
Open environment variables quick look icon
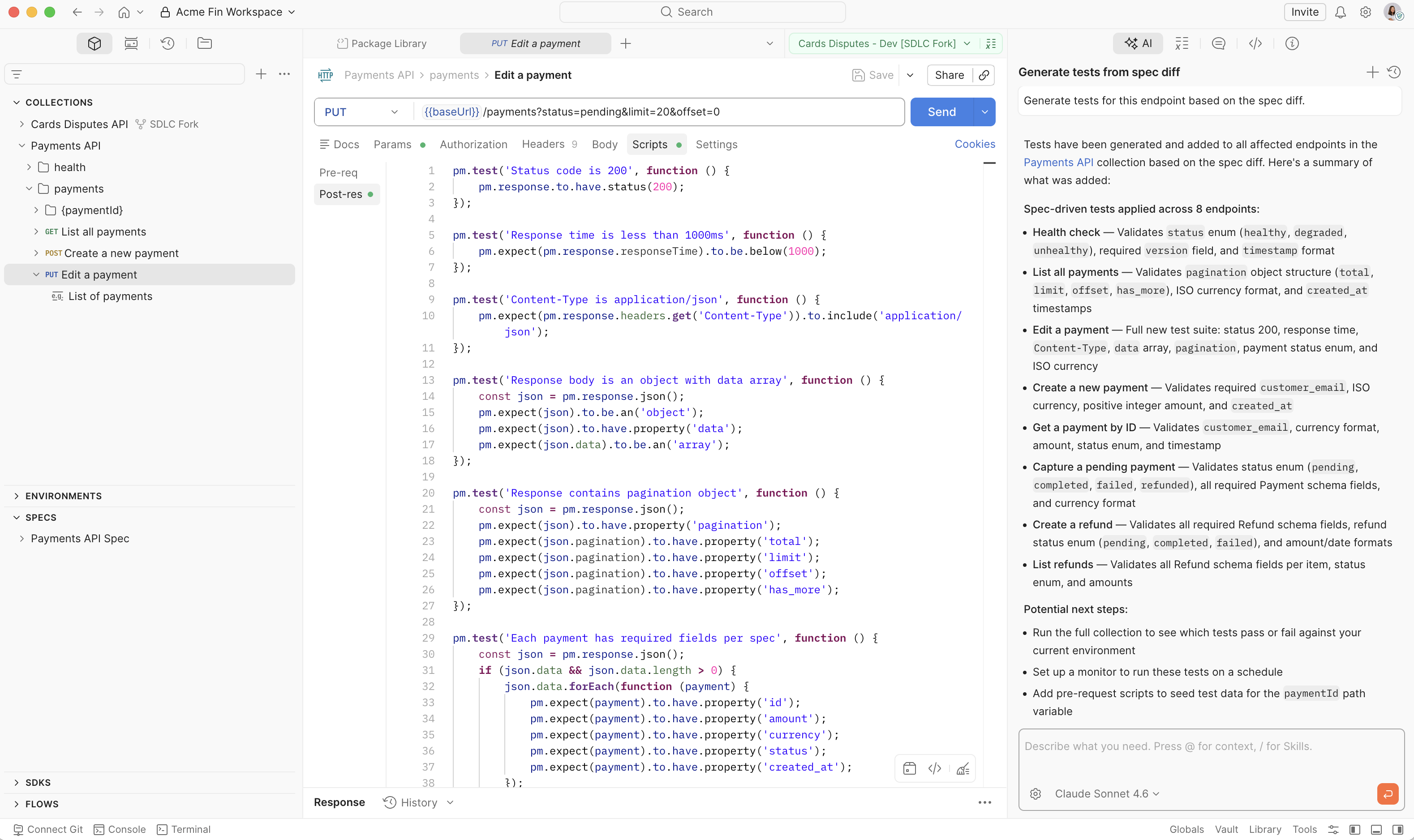tap(991, 43)
